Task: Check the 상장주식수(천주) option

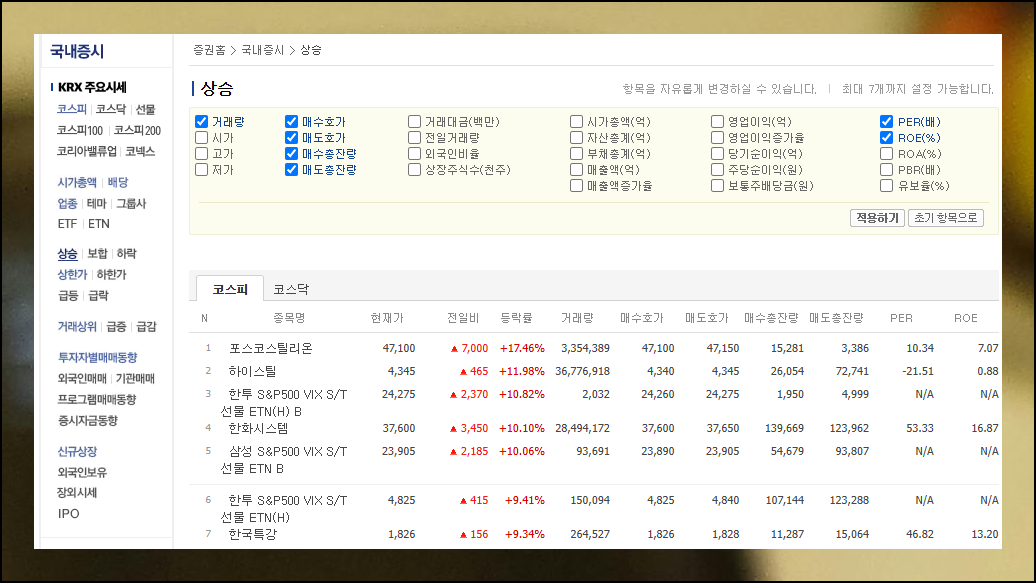Action: tap(414, 170)
